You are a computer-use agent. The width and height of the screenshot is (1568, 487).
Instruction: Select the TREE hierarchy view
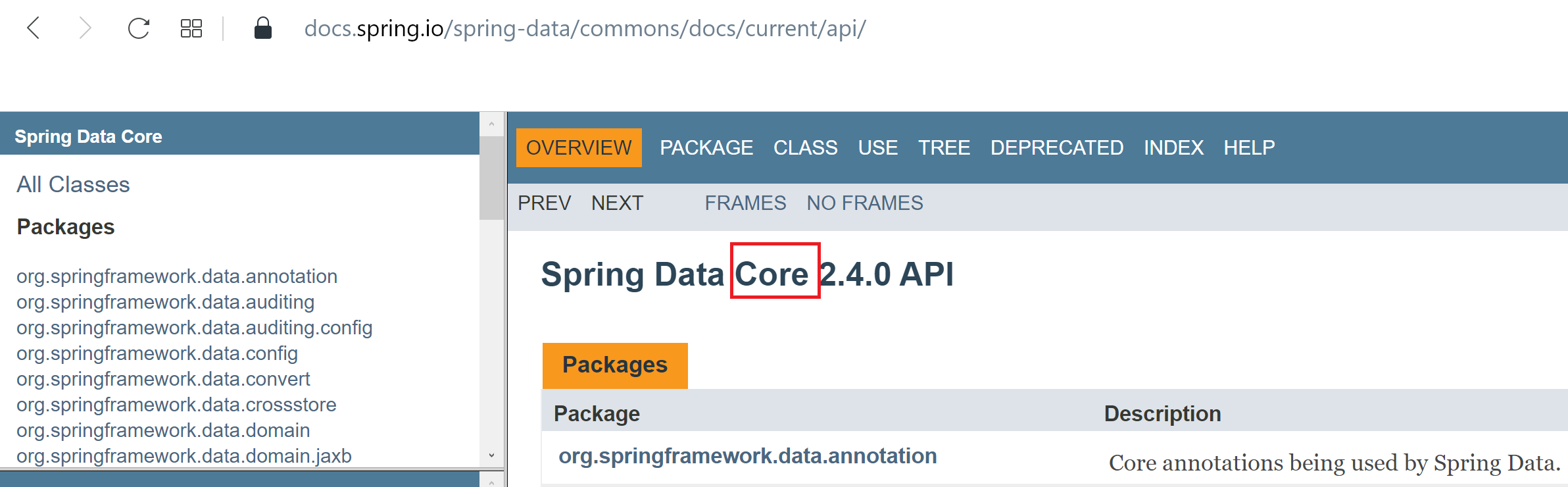tap(944, 147)
